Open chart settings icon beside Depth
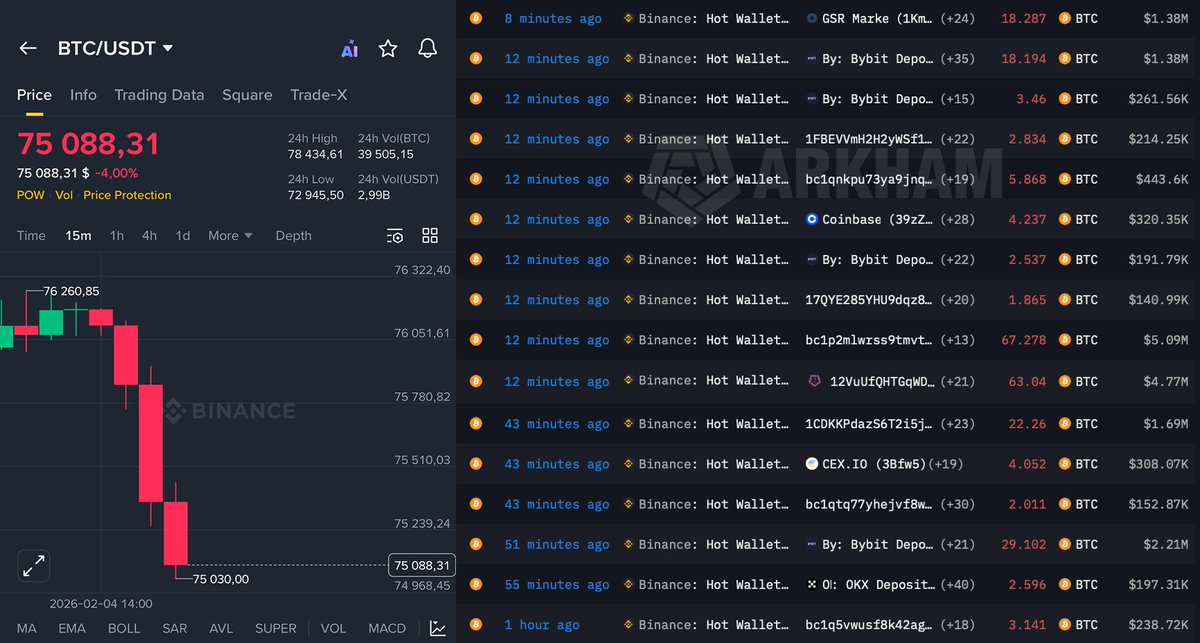 click(395, 236)
